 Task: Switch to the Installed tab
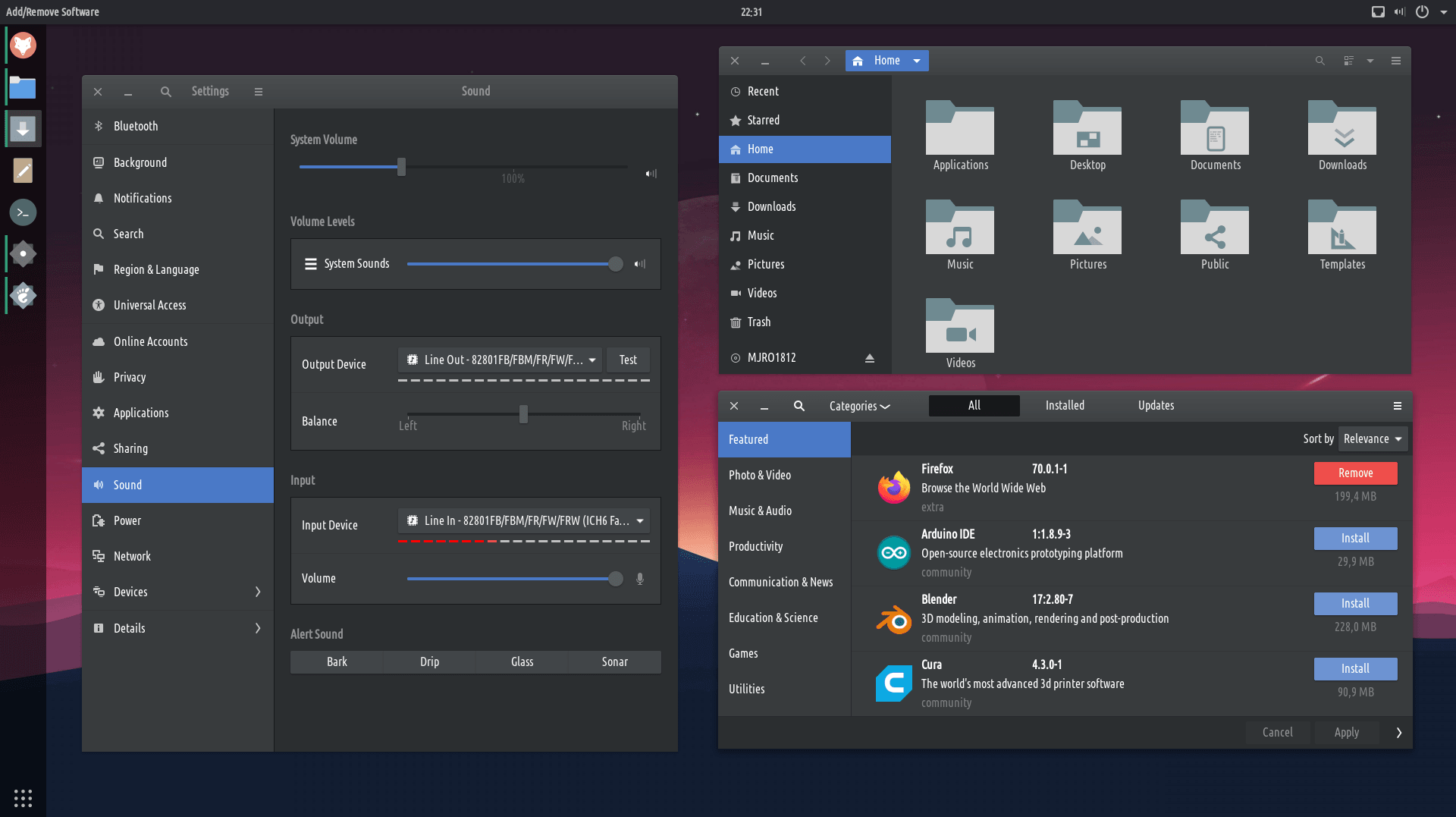[1065, 406]
